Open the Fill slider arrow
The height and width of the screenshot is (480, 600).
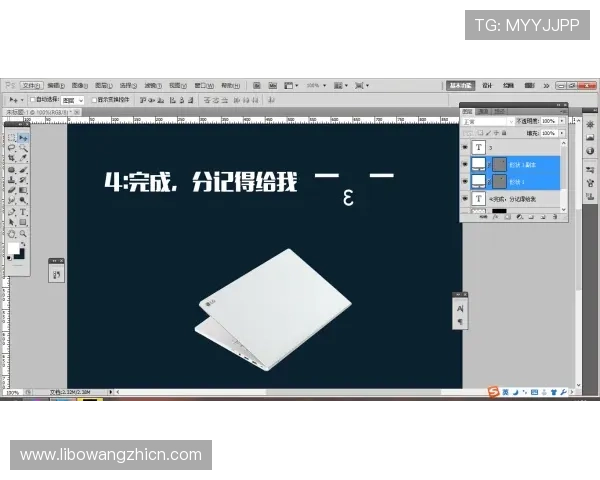(x=562, y=133)
